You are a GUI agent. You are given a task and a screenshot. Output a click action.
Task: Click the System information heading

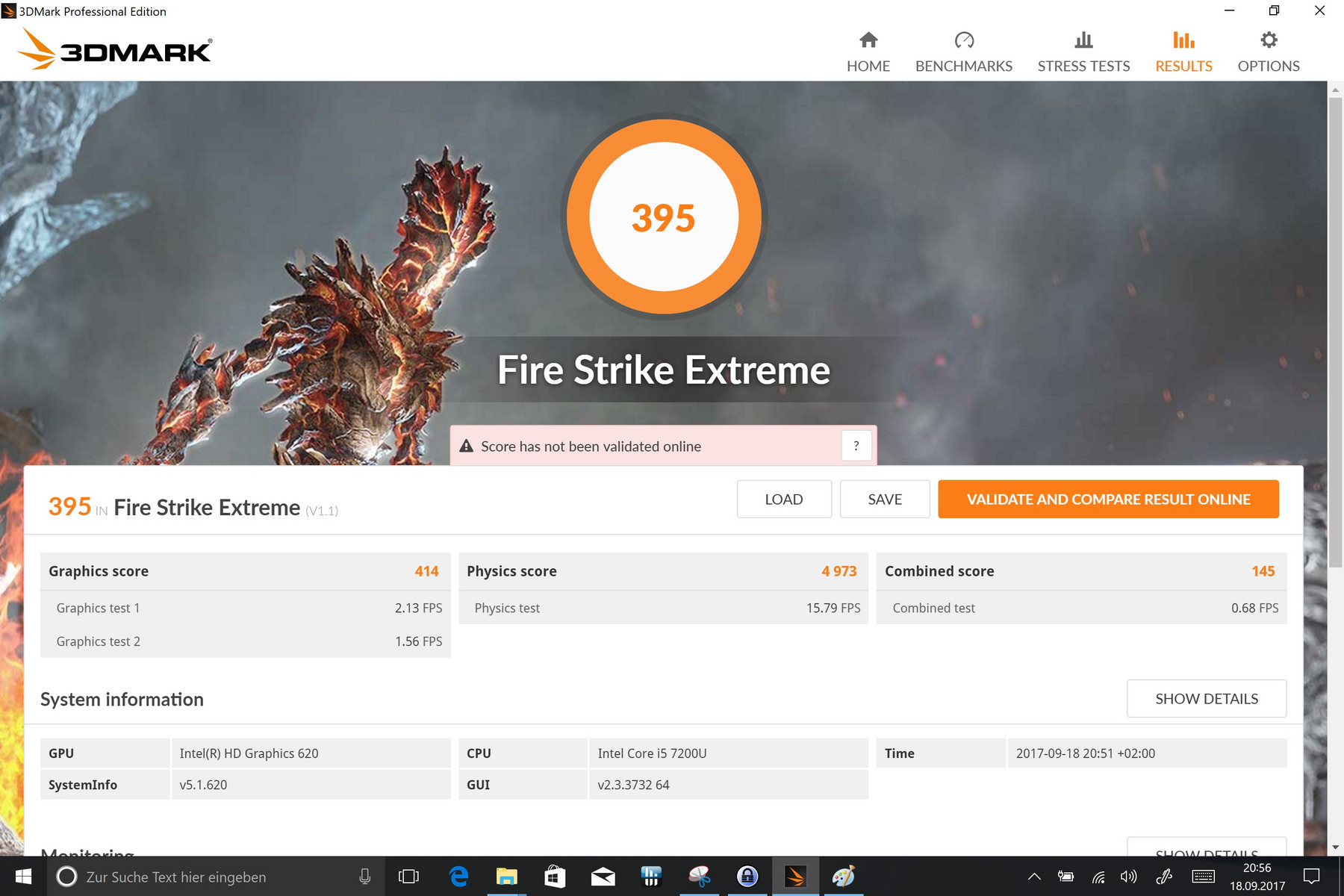pyautogui.click(x=122, y=699)
